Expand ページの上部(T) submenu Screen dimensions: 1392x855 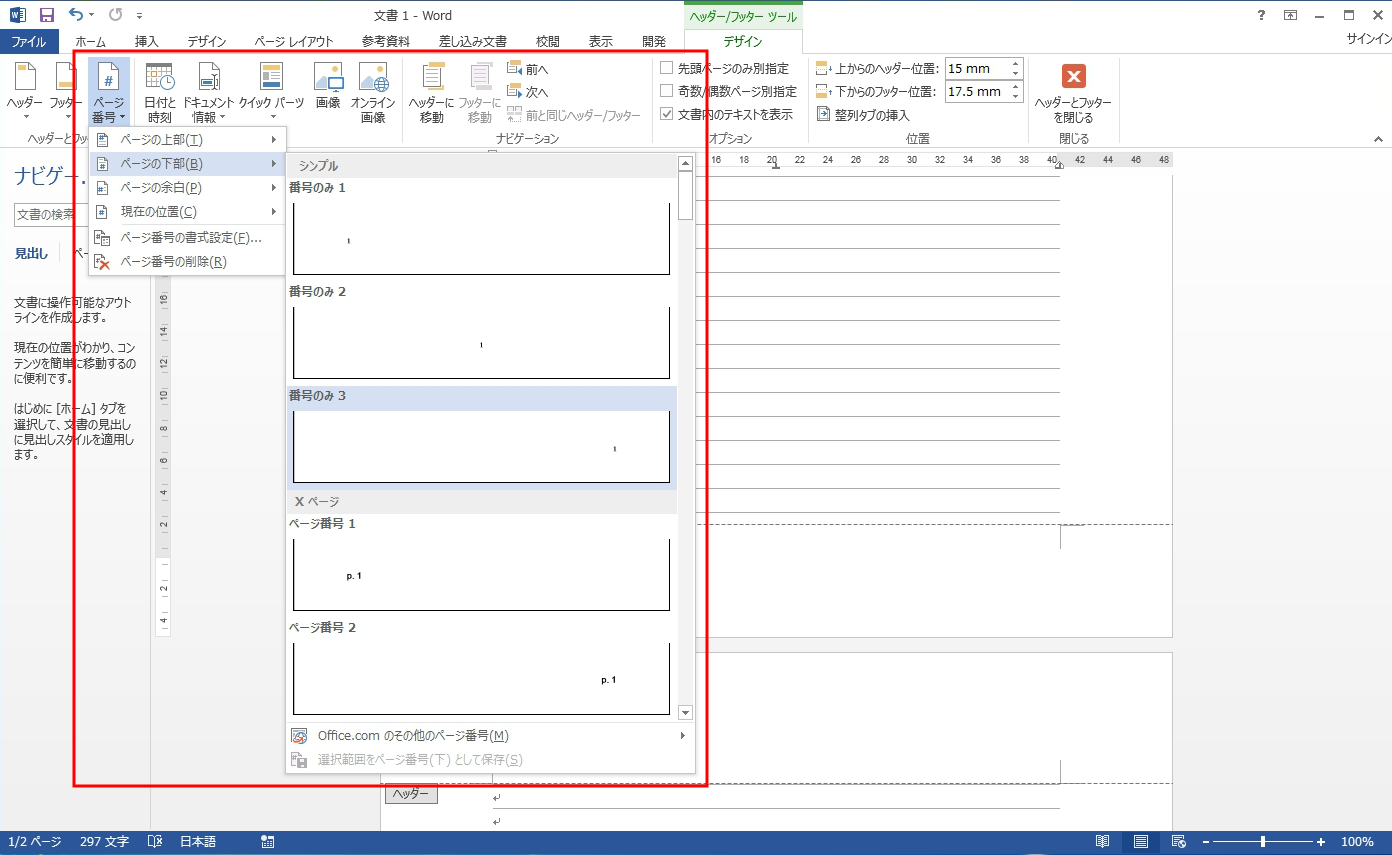187,139
